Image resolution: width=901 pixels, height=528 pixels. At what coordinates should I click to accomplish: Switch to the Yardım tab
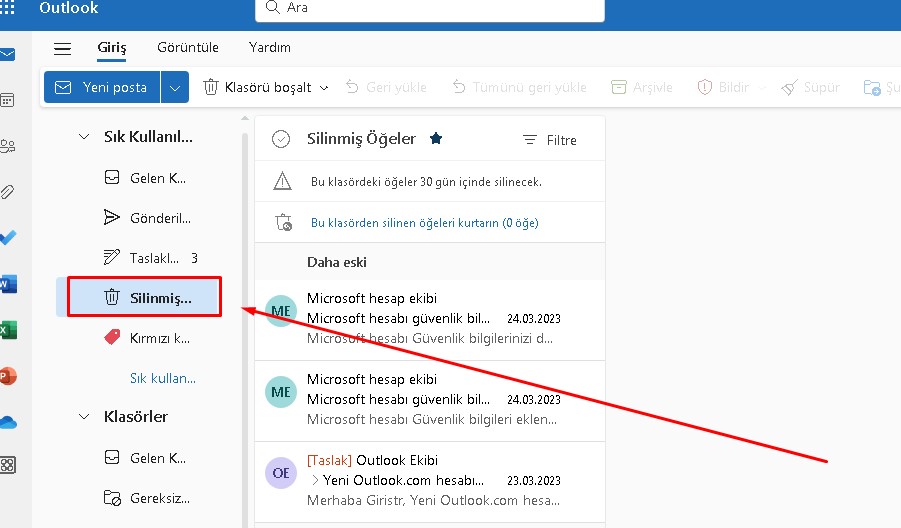(x=269, y=48)
